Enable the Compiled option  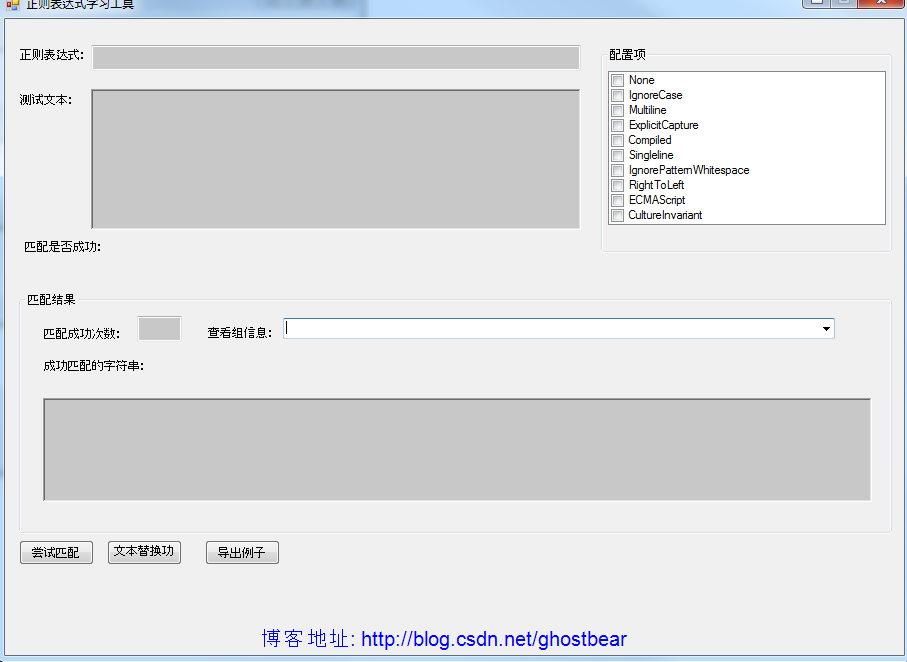point(617,141)
